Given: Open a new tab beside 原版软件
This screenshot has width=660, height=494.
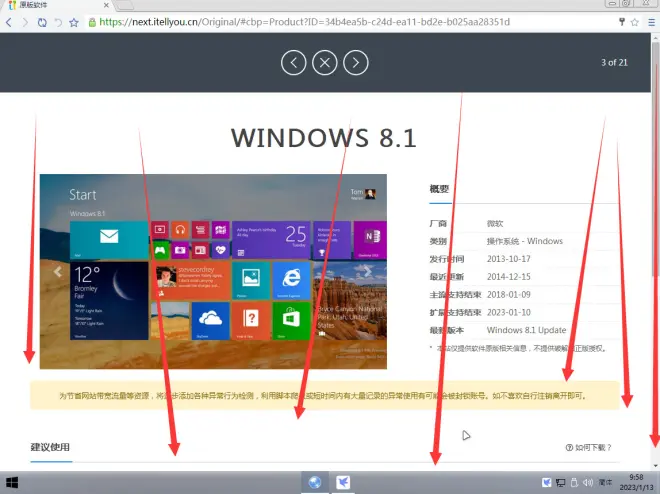Looking at the screenshot, I should pos(125,5).
